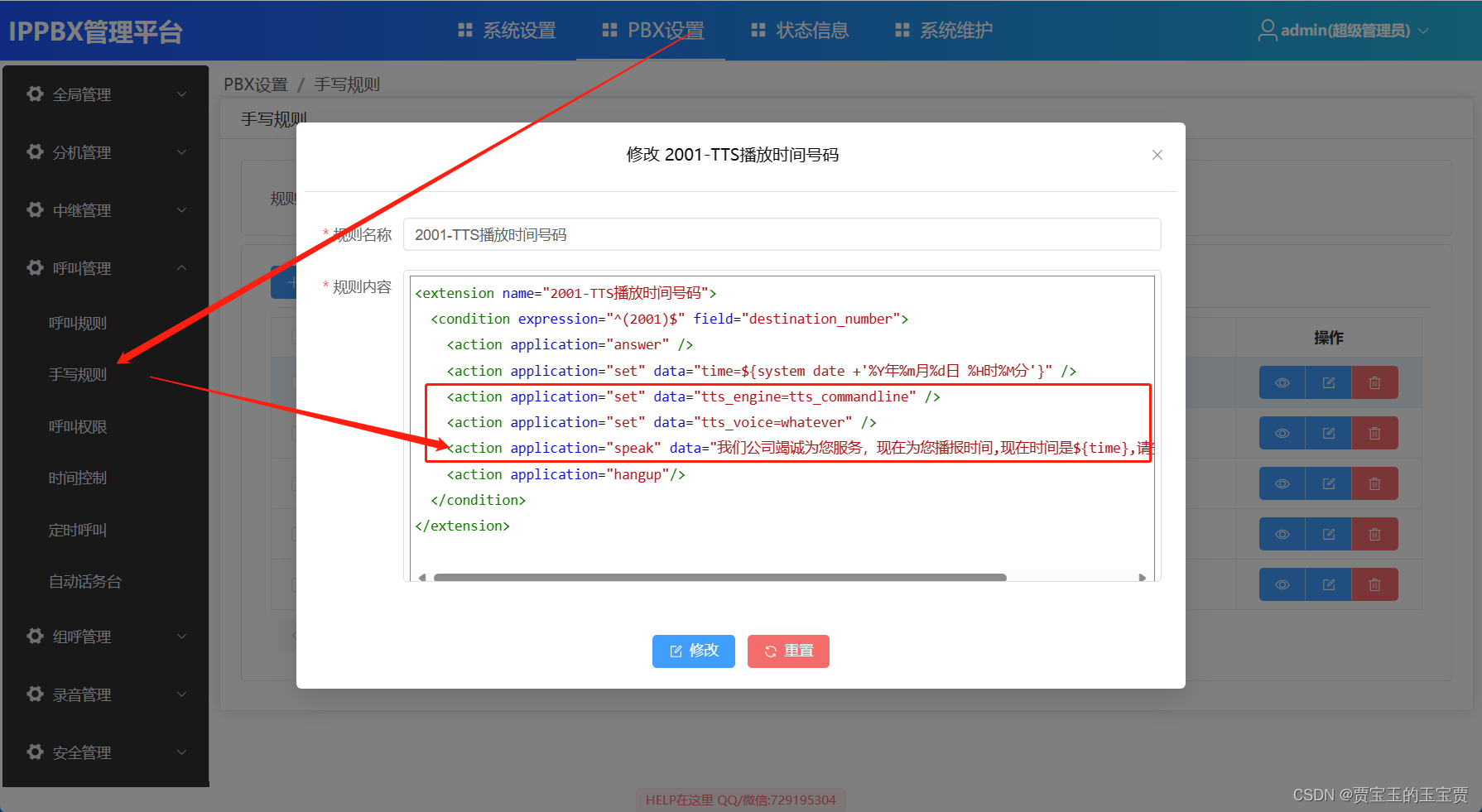Image resolution: width=1482 pixels, height=812 pixels.
Task: Open the 状态信息 top menu
Action: [x=800, y=31]
